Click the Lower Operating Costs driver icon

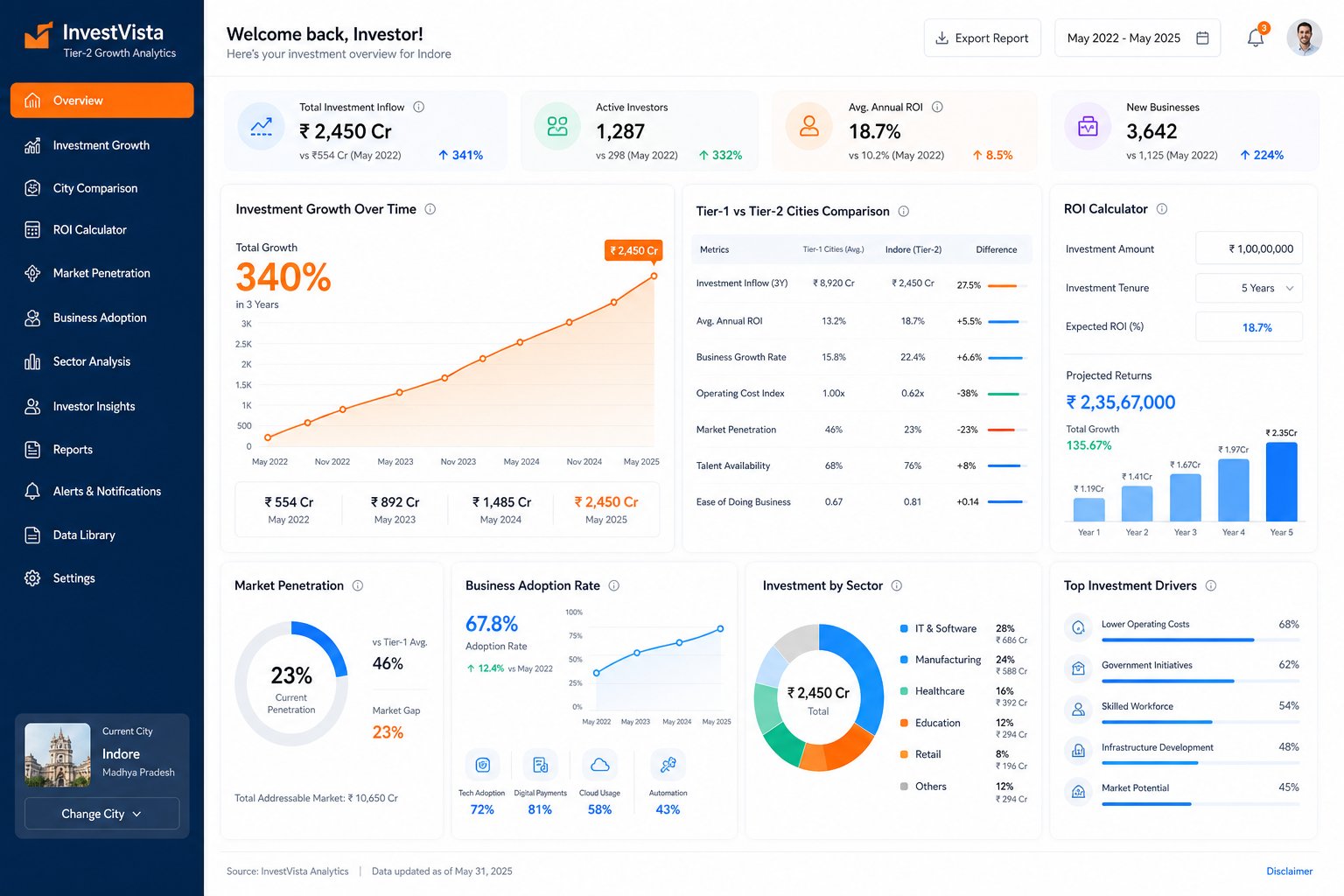[x=1078, y=627]
